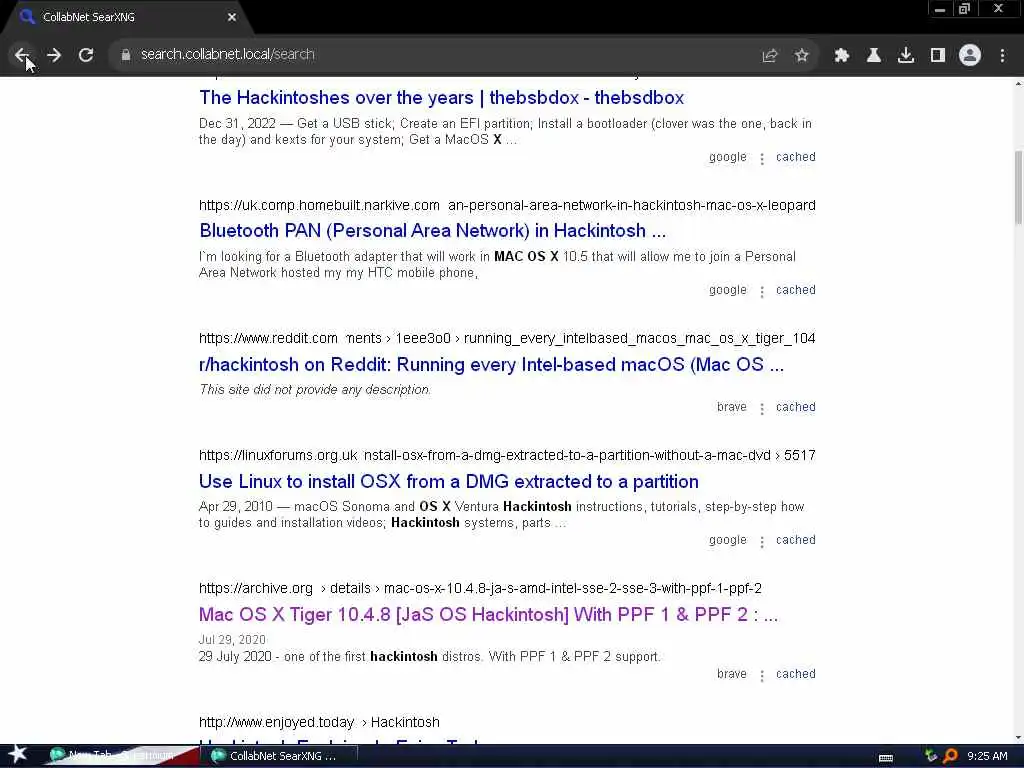Screen dimensions: 1024x768
Task: Click google engine under Linux OSX result
Action: pyautogui.click(x=728, y=540)
